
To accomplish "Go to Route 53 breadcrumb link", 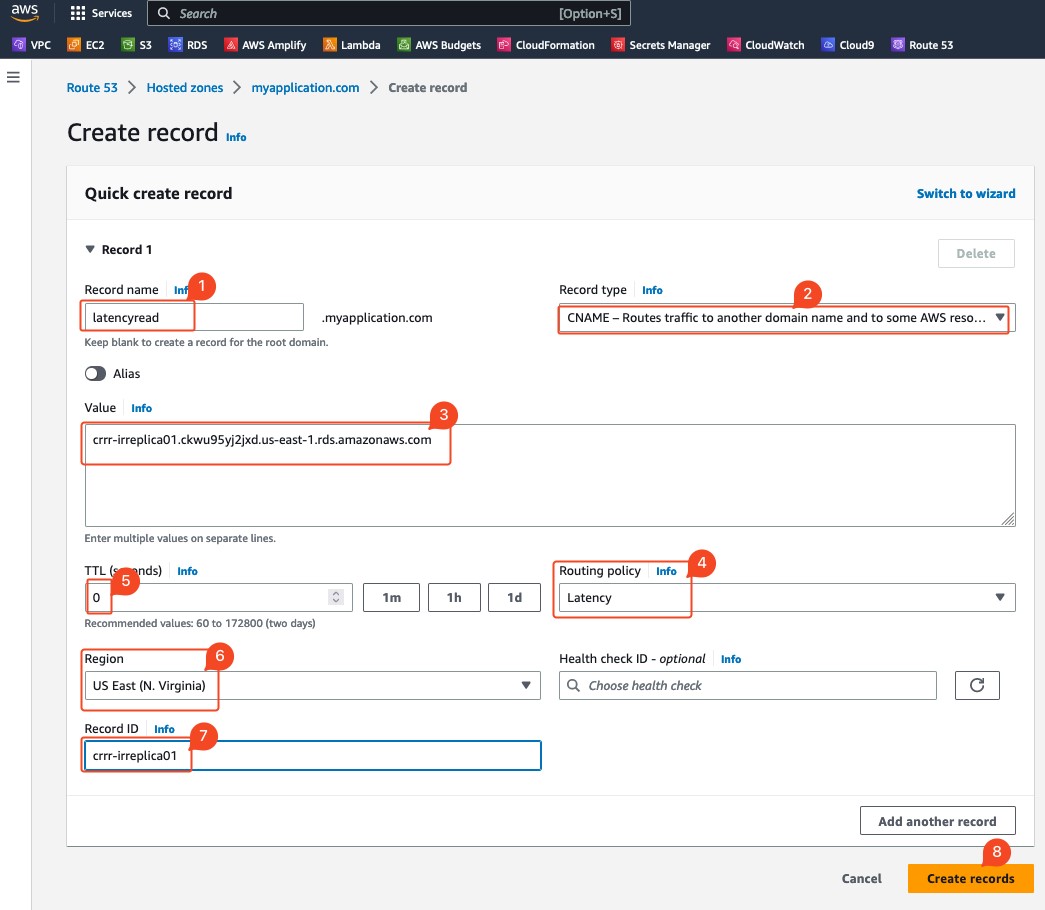I will 92,87.
